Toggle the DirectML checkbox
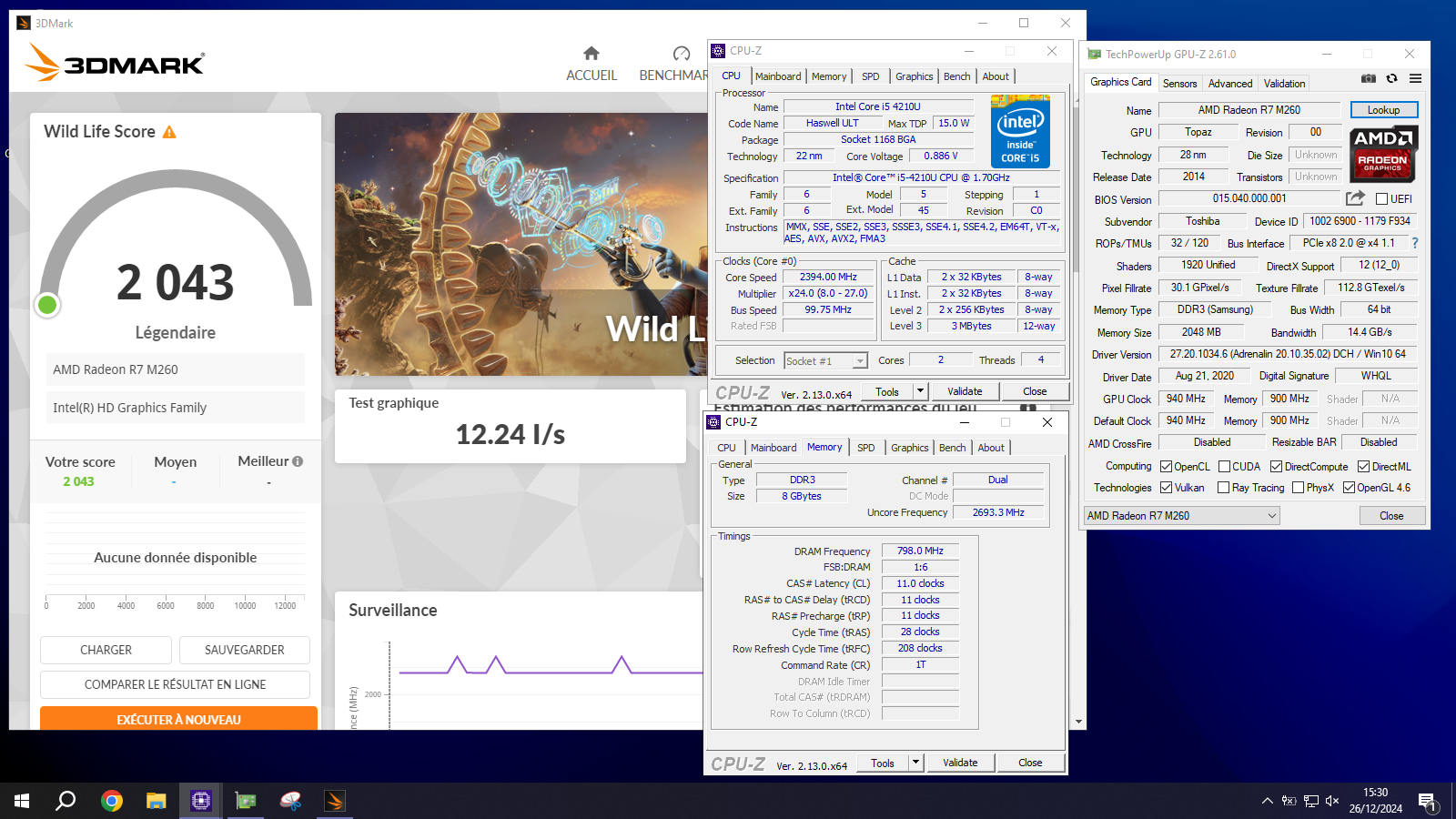1456x819 pixels. (1363, 467)
